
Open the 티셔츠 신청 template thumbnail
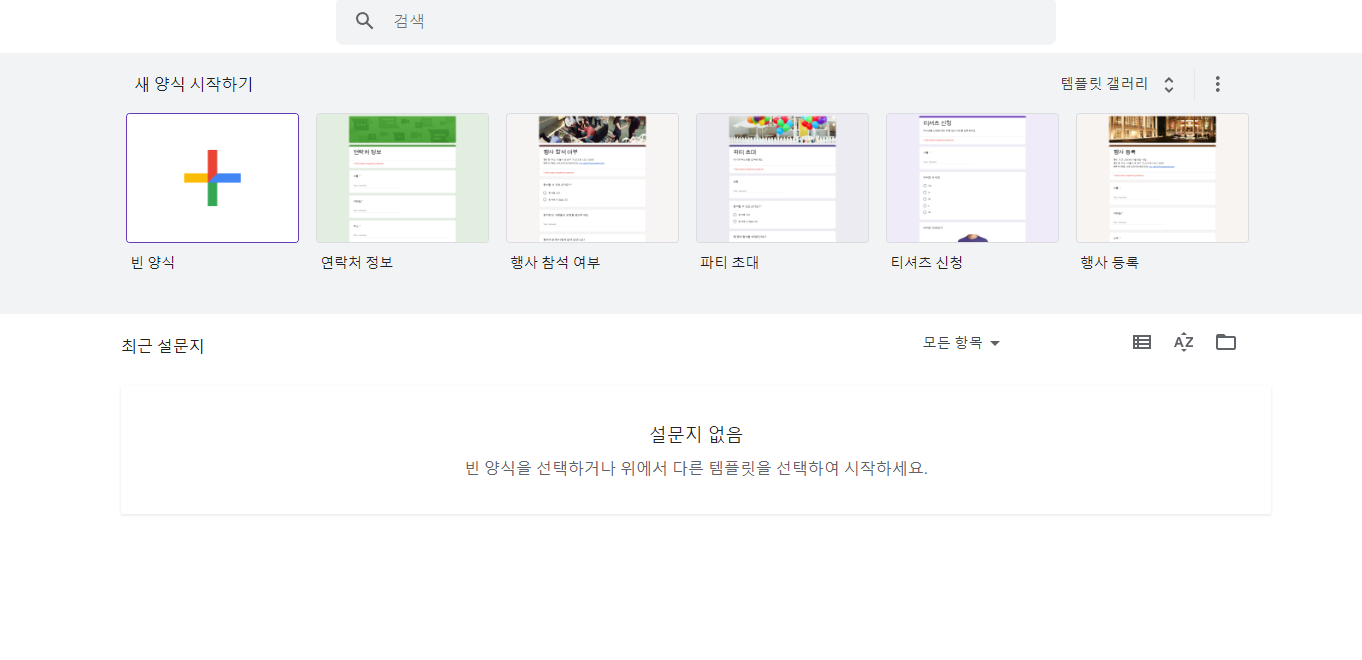coord(972,178)
